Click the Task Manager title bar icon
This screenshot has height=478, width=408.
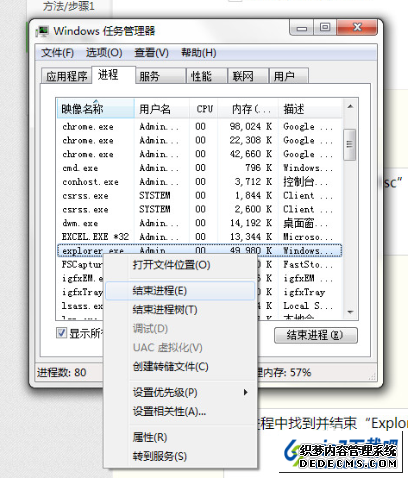pos(43,31)
